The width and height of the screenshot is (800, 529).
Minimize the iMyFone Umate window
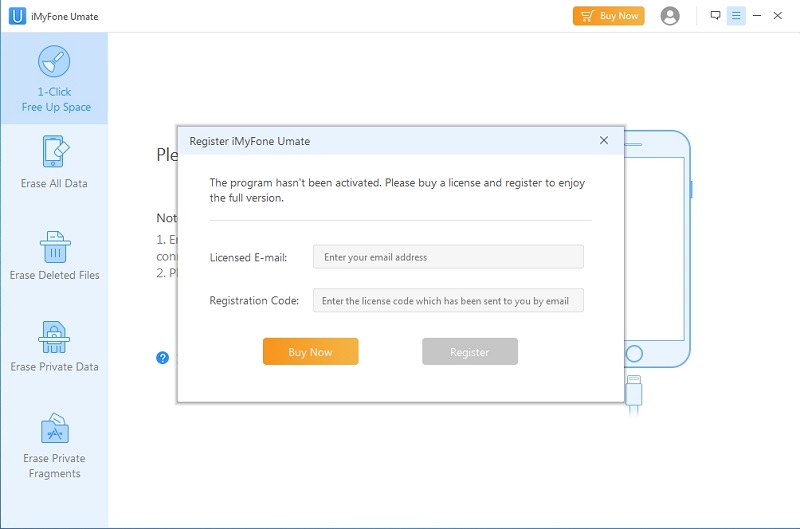tap(757, 16)
